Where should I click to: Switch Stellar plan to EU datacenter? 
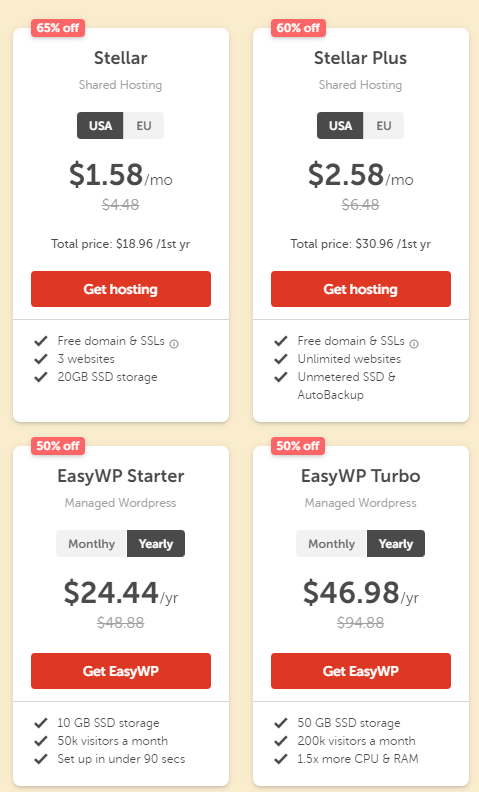pyautogui.click(x=143, y=125)
